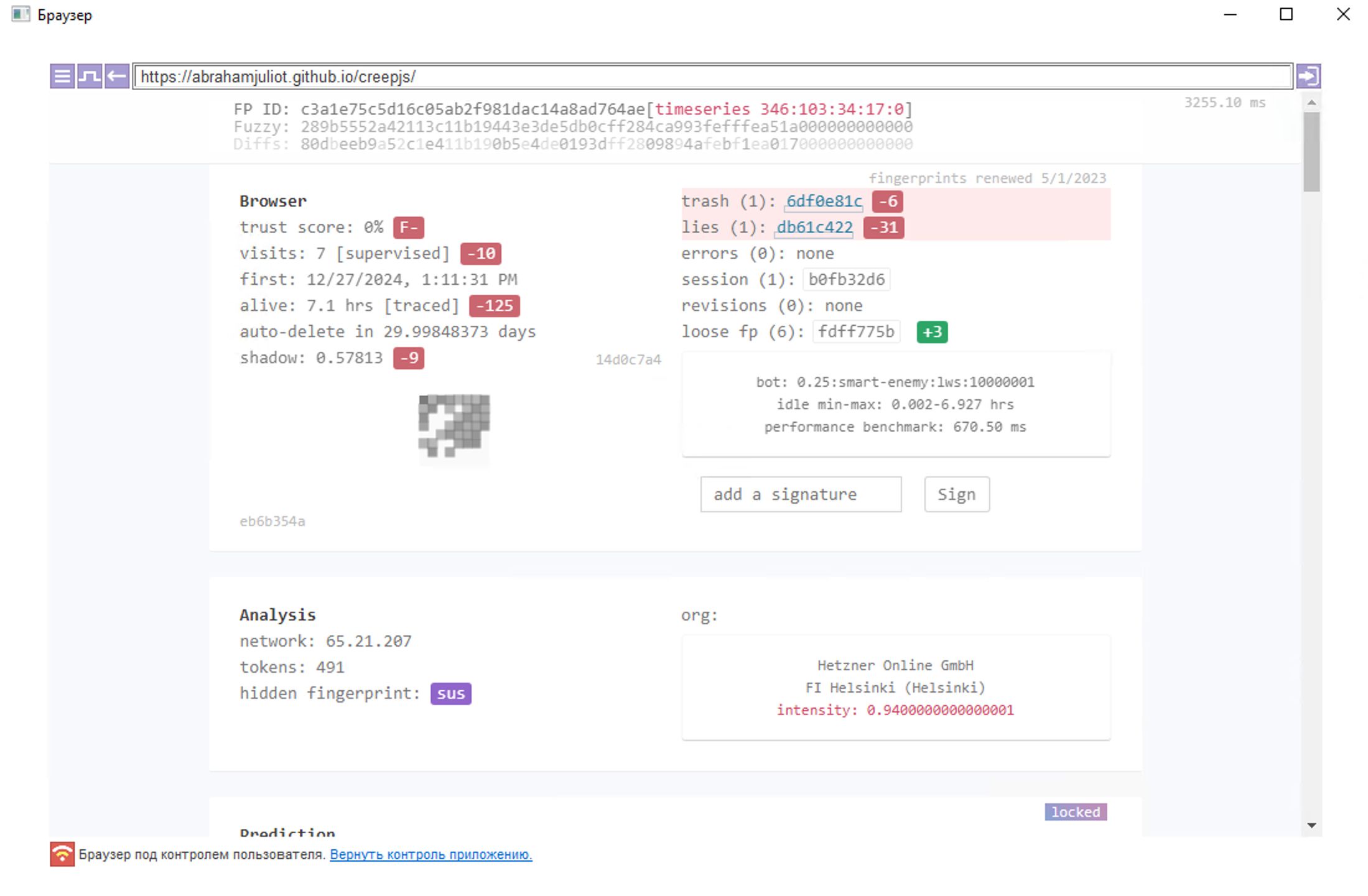Click the vertical scrollbar thumb

coord(1311,152)
